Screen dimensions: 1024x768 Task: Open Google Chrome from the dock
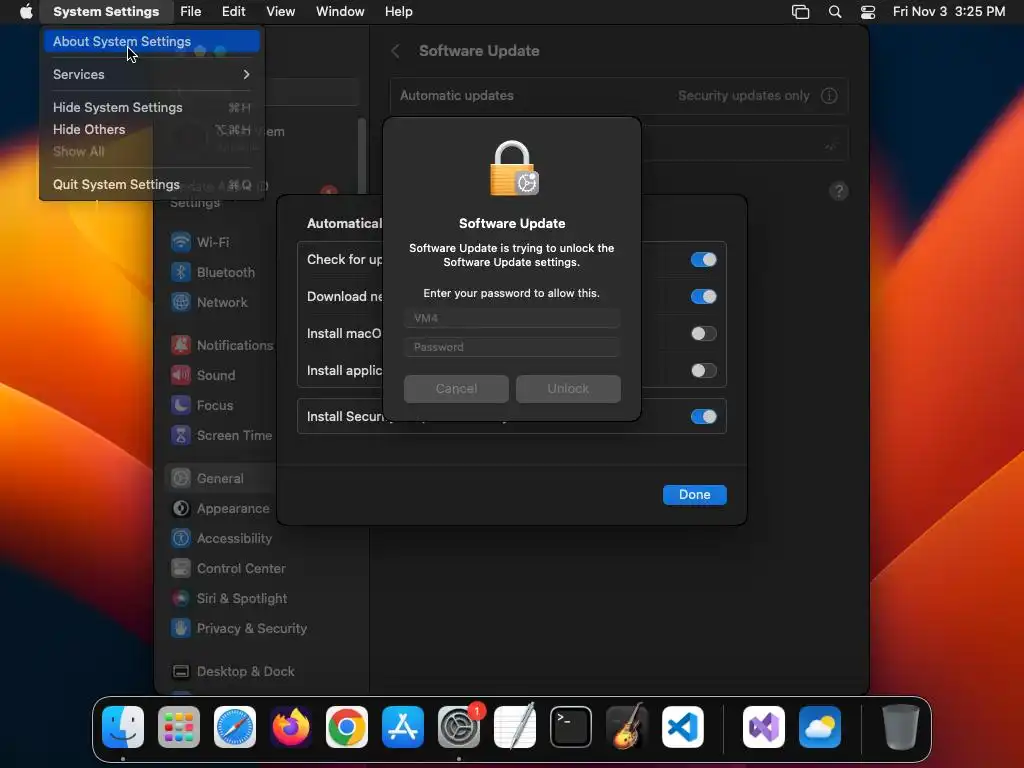[347, 727]
